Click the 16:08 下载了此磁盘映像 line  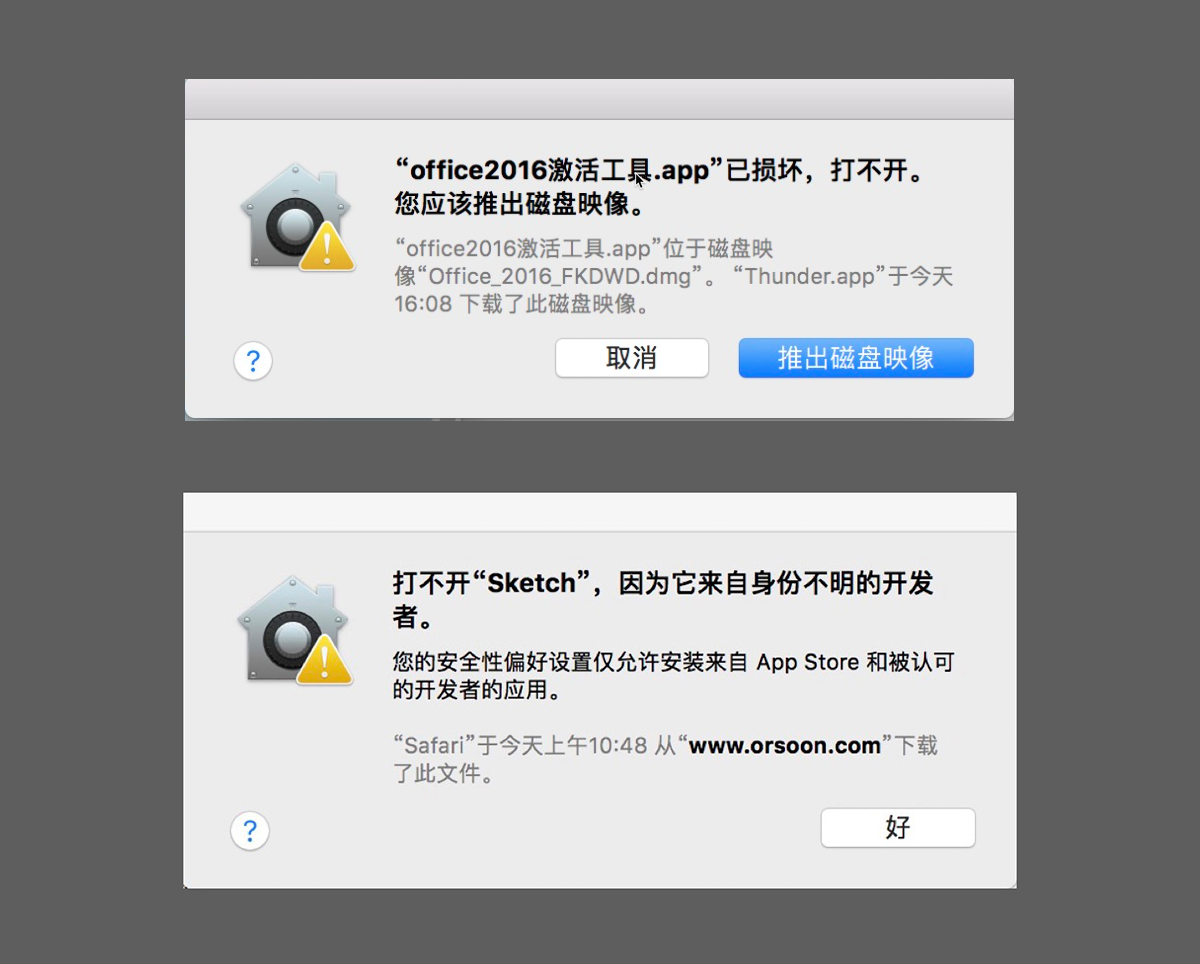click(x=523, y=304)
